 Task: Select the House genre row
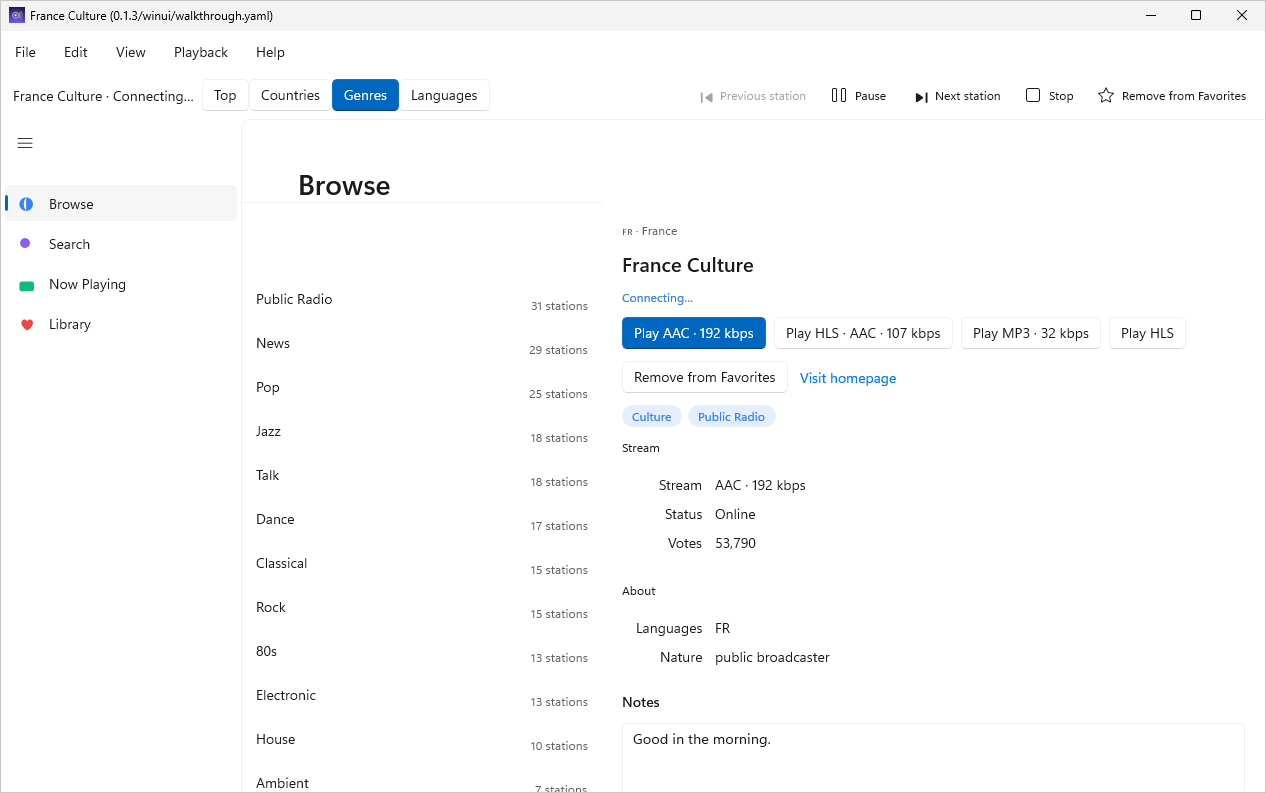point(422,739)
